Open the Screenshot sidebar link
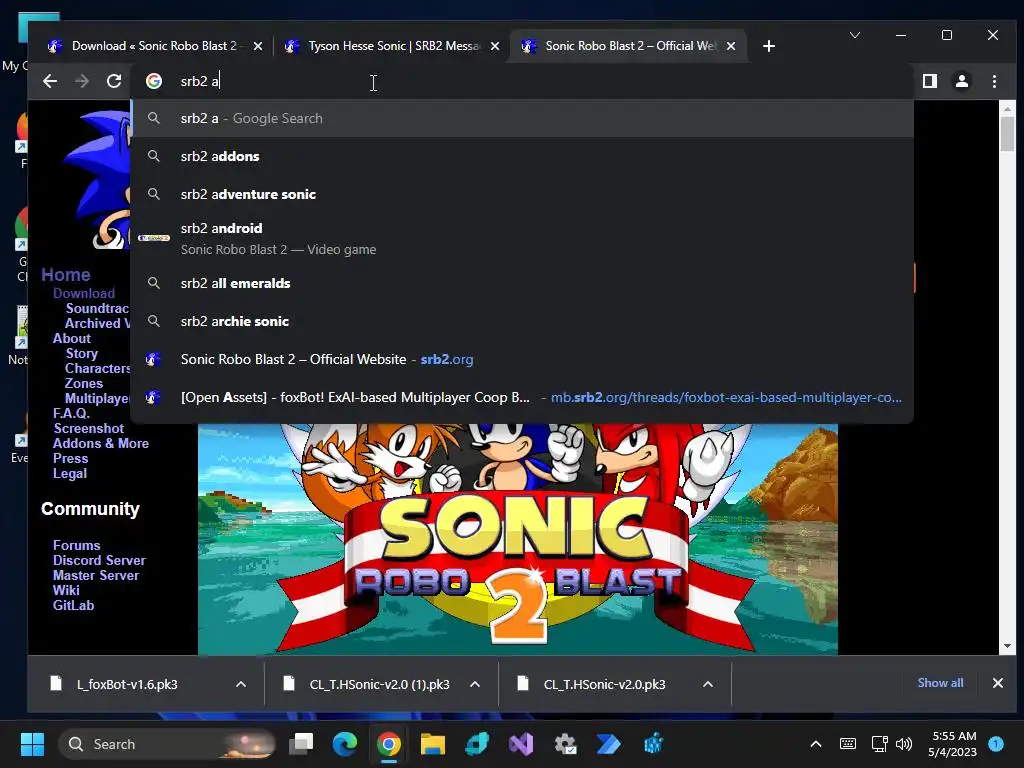 point(89,428)
